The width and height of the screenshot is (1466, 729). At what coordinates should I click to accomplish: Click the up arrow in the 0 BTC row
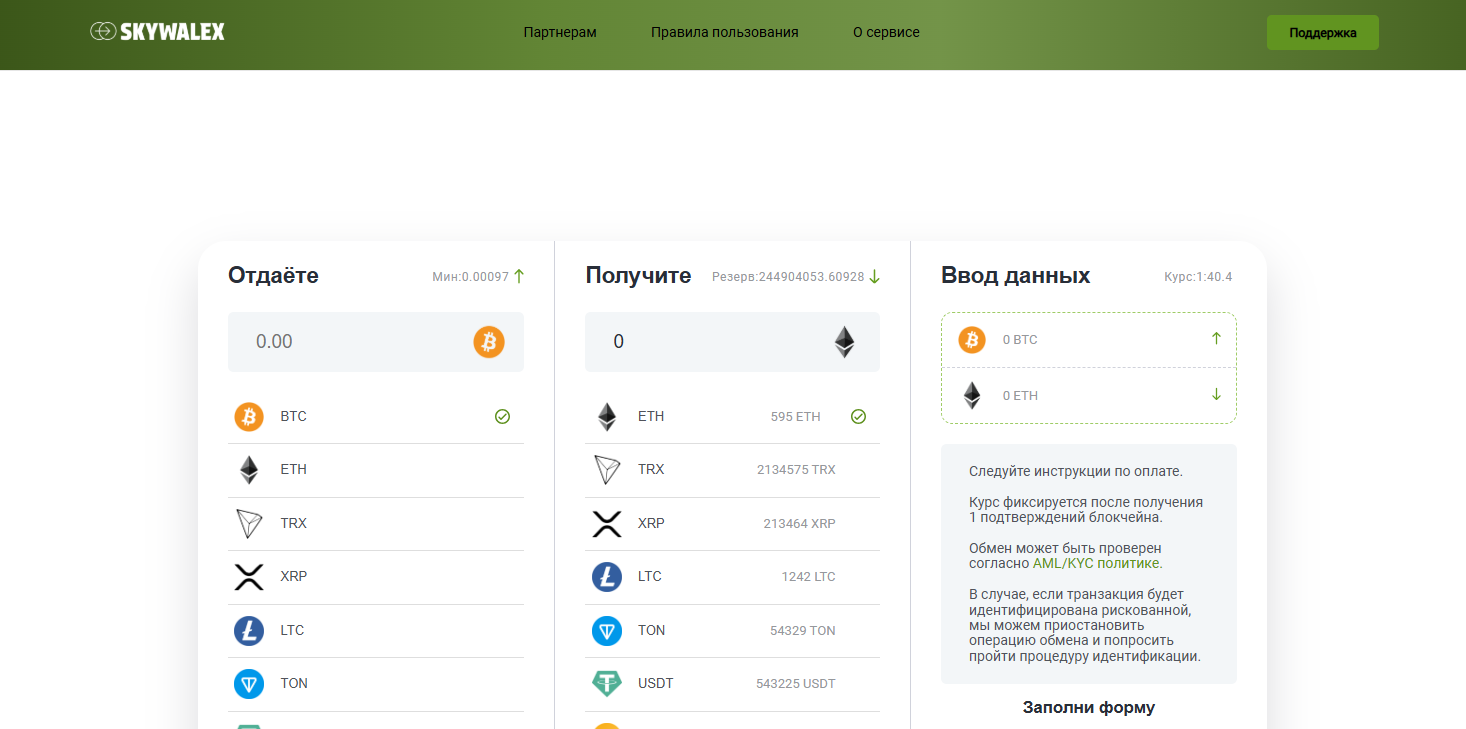click(x=1216, y=339)
